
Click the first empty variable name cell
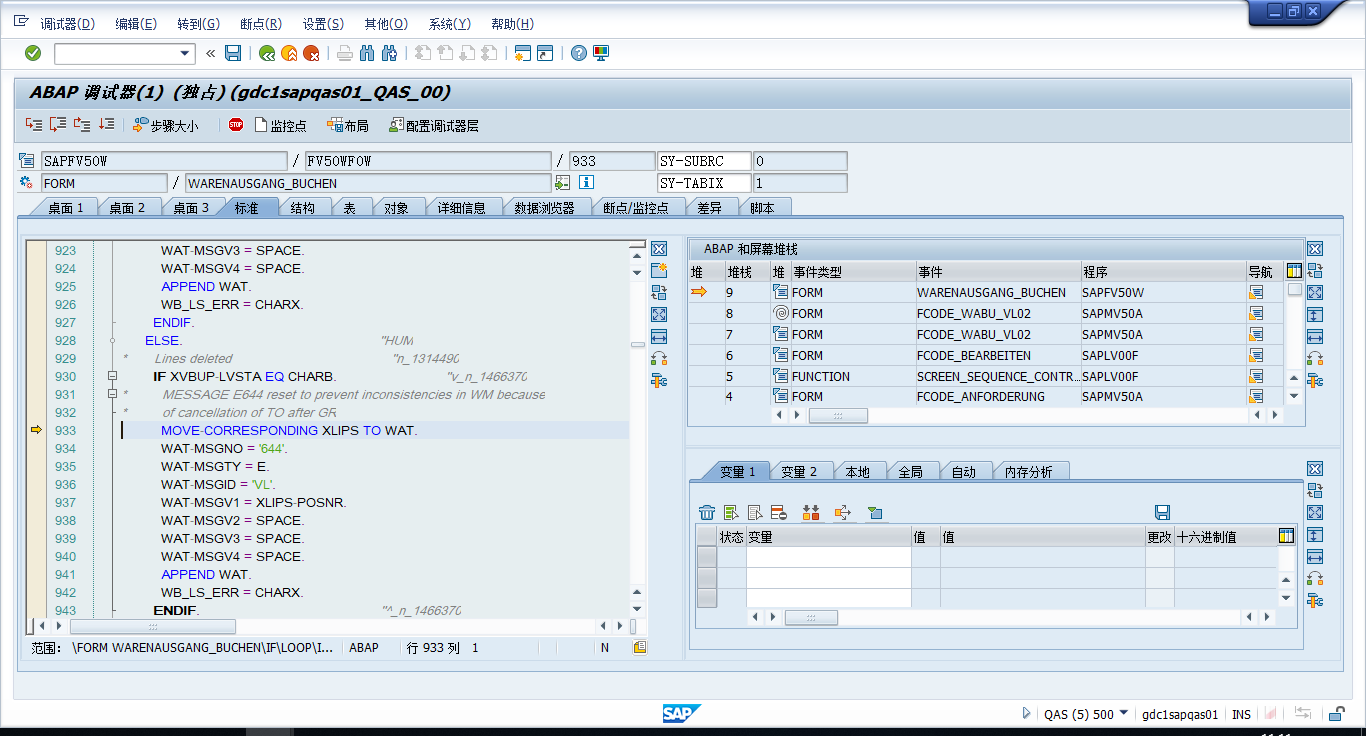click(x=828, y=556)
